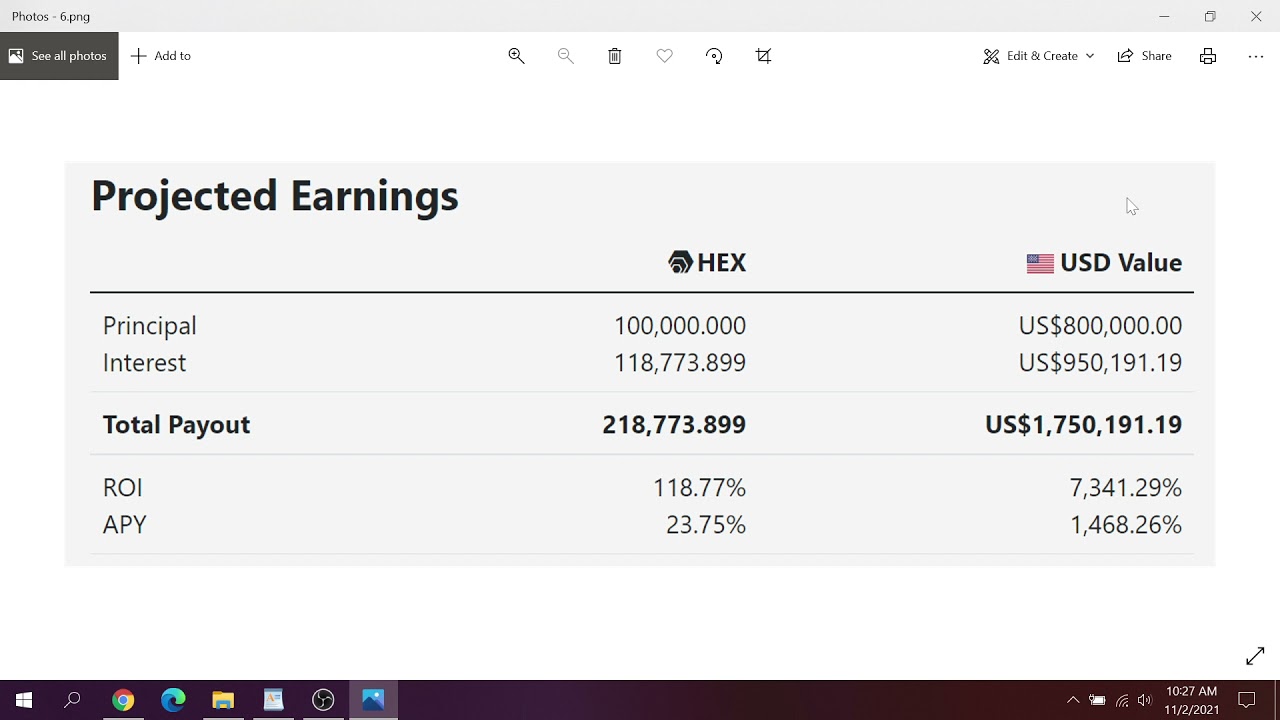Print the photo
Screen dimensions: 1280x720
1208,56
